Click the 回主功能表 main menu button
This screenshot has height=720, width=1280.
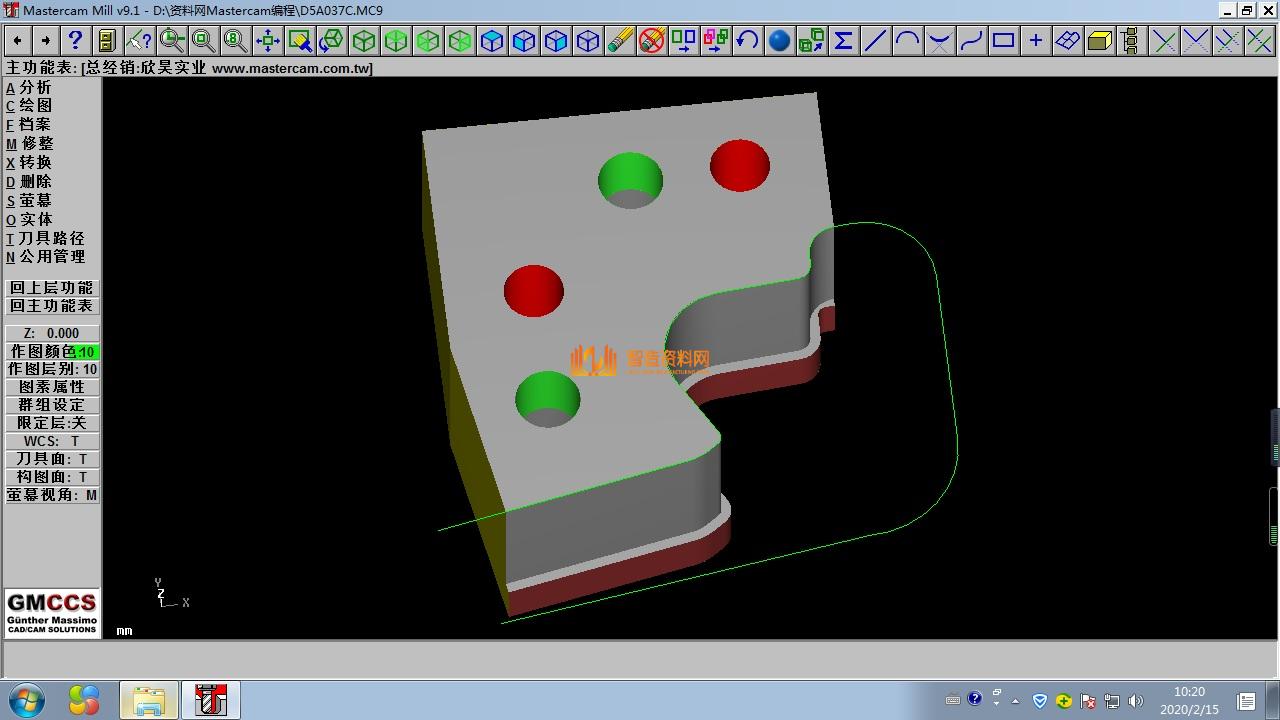click(52, 306)
